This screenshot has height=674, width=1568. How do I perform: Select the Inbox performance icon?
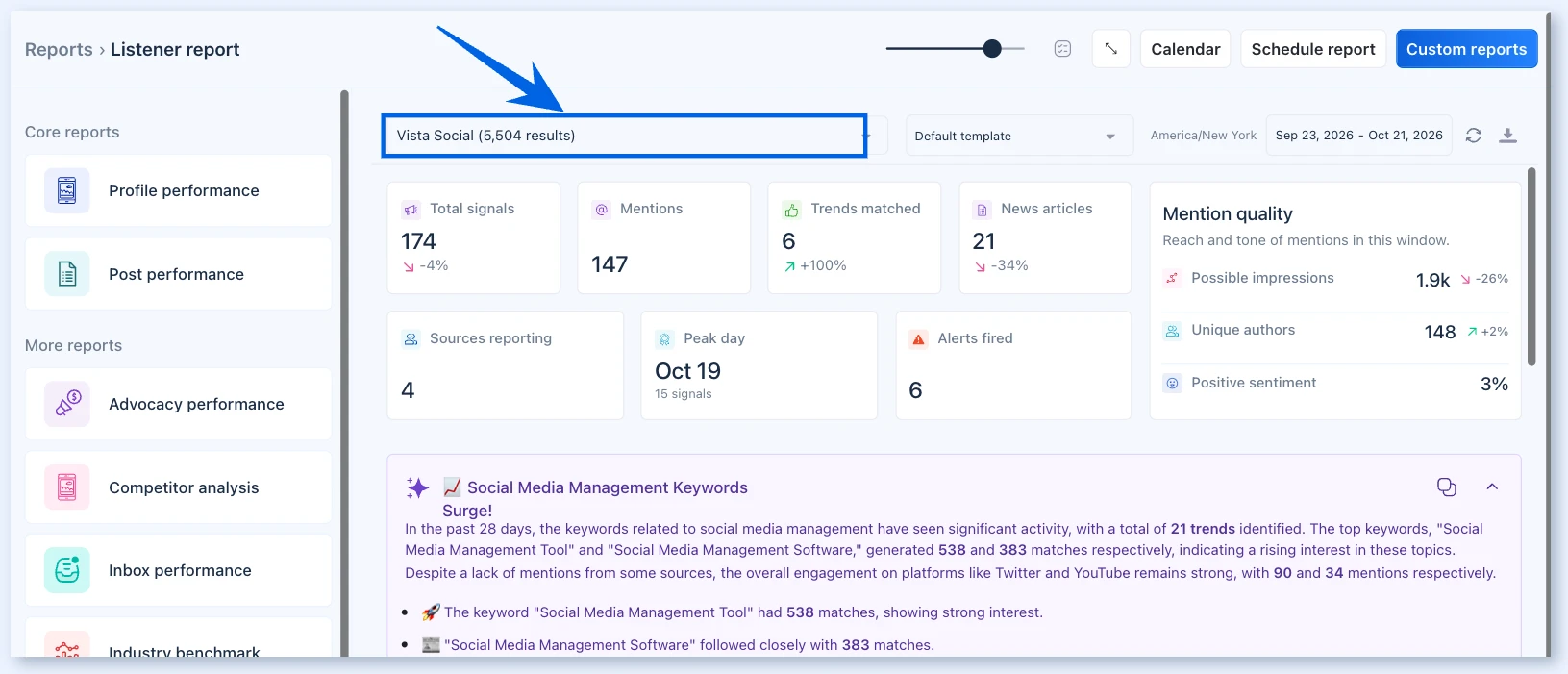point(67,570)
